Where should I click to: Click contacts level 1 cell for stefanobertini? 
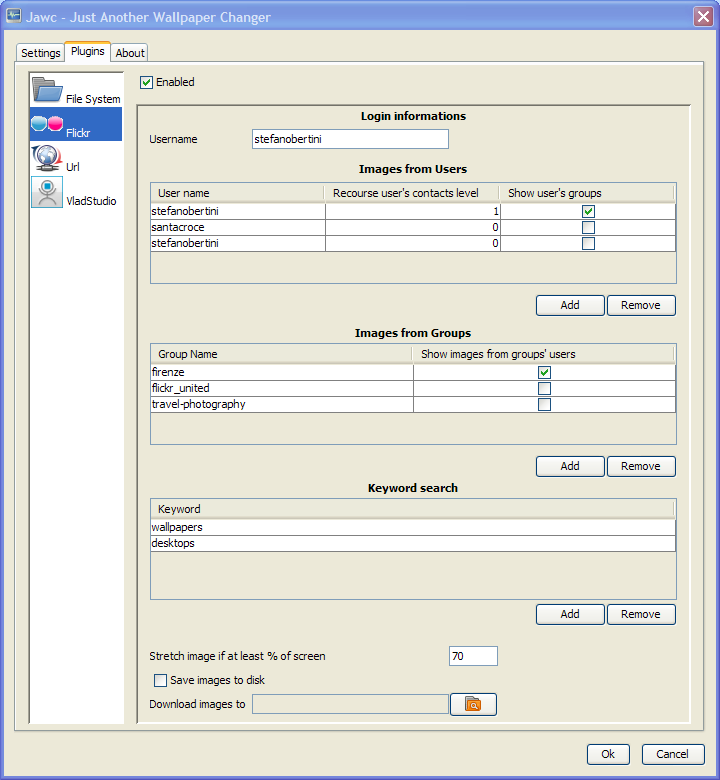(412, 211)
